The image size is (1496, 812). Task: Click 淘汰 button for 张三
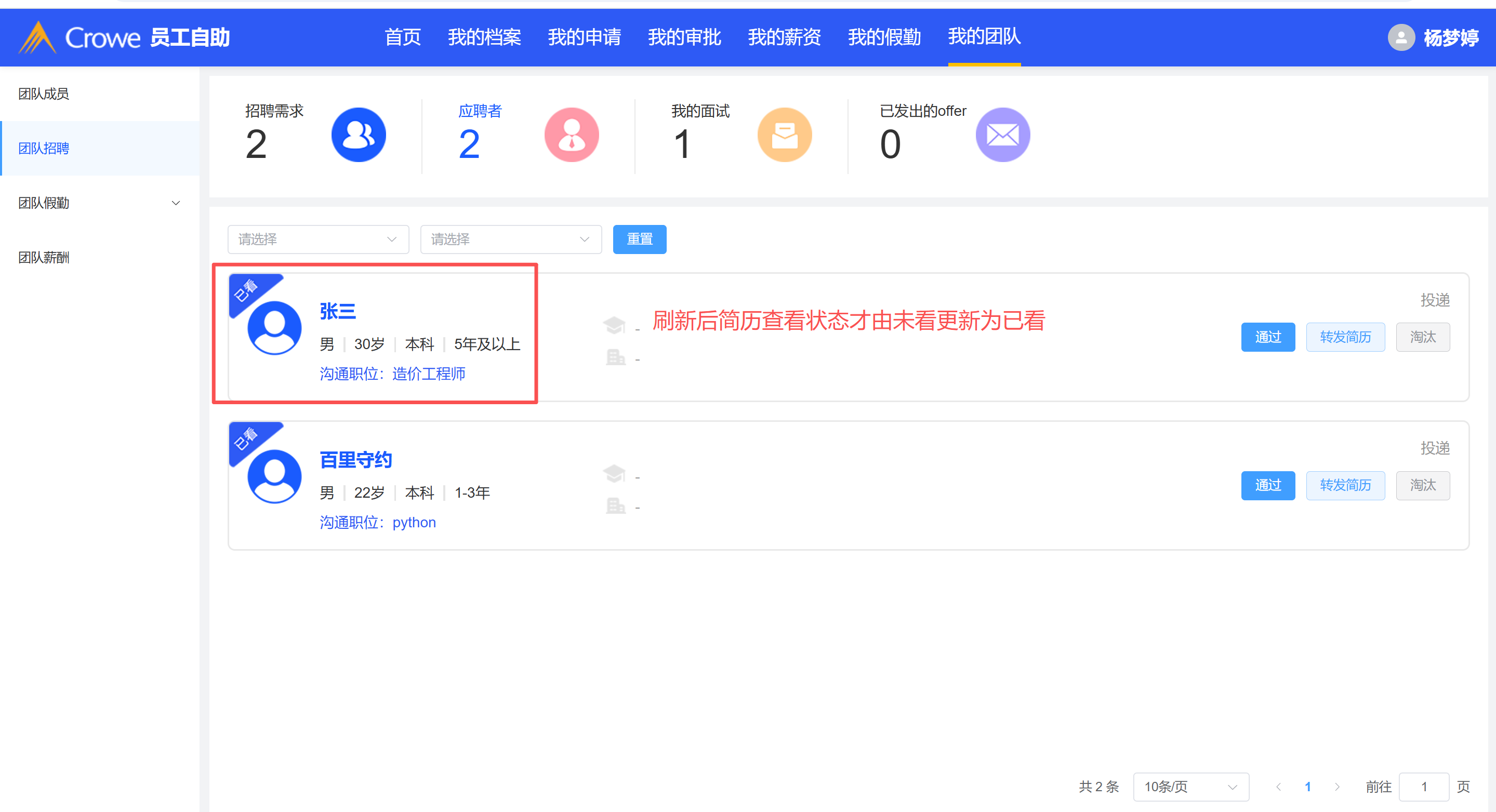coord(1422,337)
